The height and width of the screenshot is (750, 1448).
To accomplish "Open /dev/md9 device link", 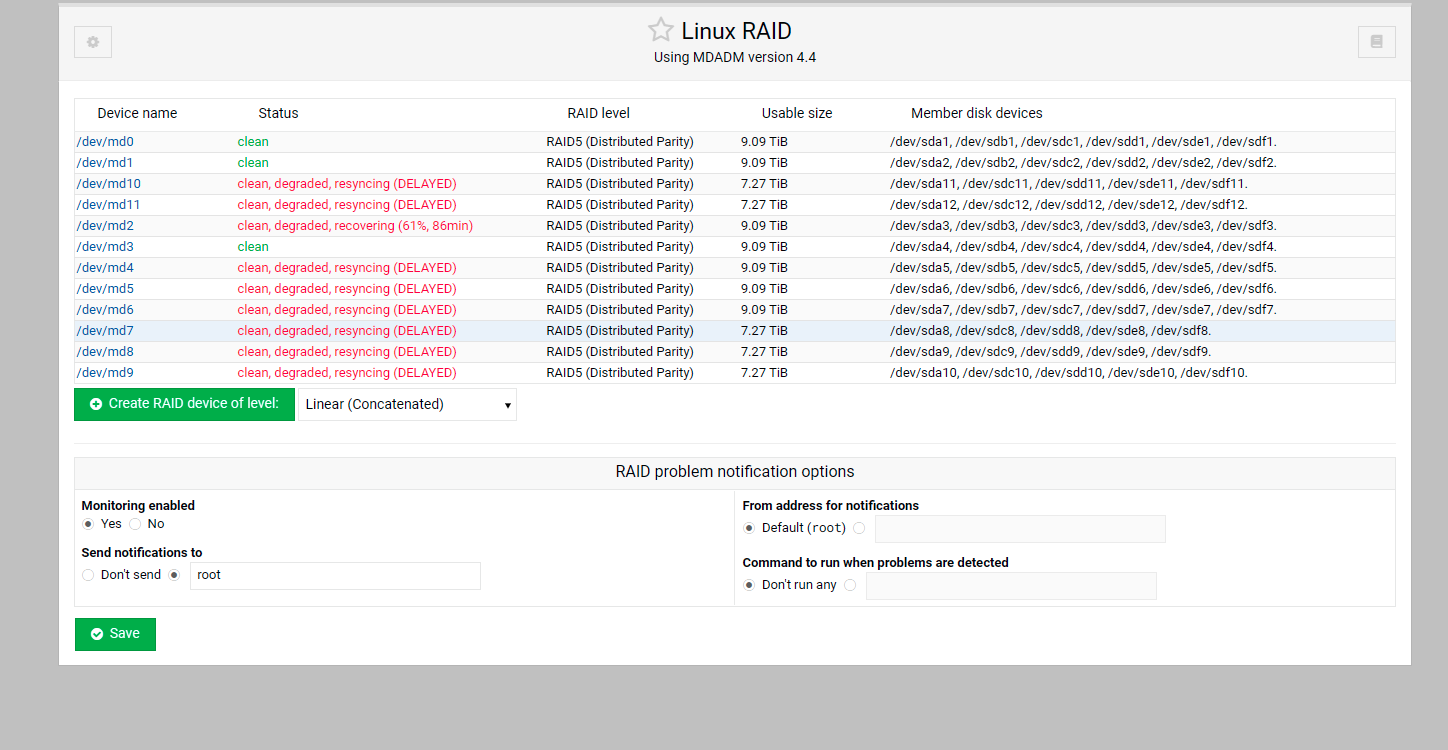I will tap(105, 373).
